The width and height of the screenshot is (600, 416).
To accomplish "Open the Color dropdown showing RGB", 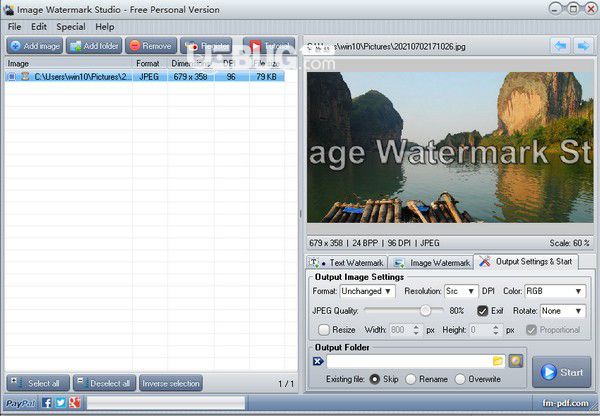I will coord(555,291).
